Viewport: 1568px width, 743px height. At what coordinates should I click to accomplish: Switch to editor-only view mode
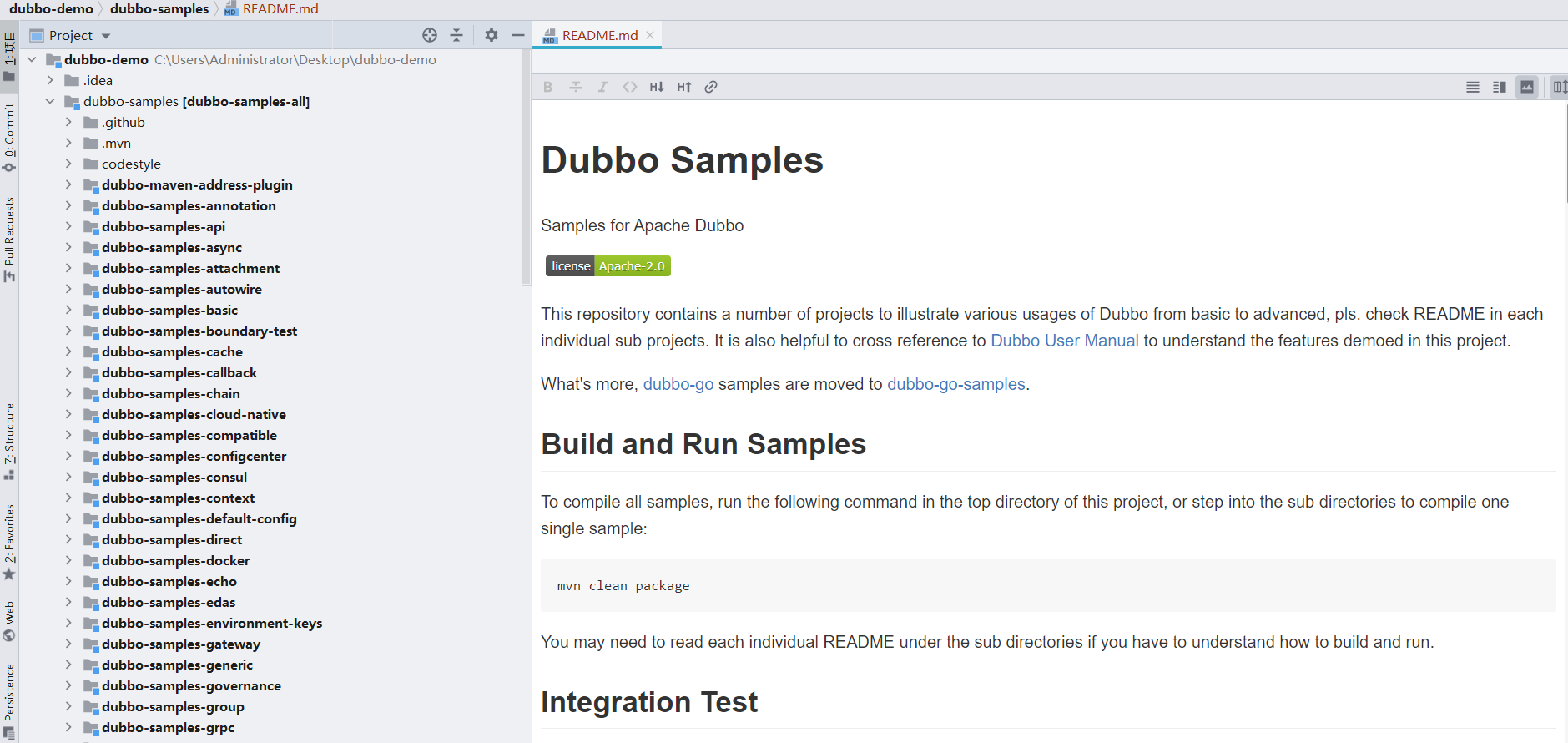coord(1473,87)
